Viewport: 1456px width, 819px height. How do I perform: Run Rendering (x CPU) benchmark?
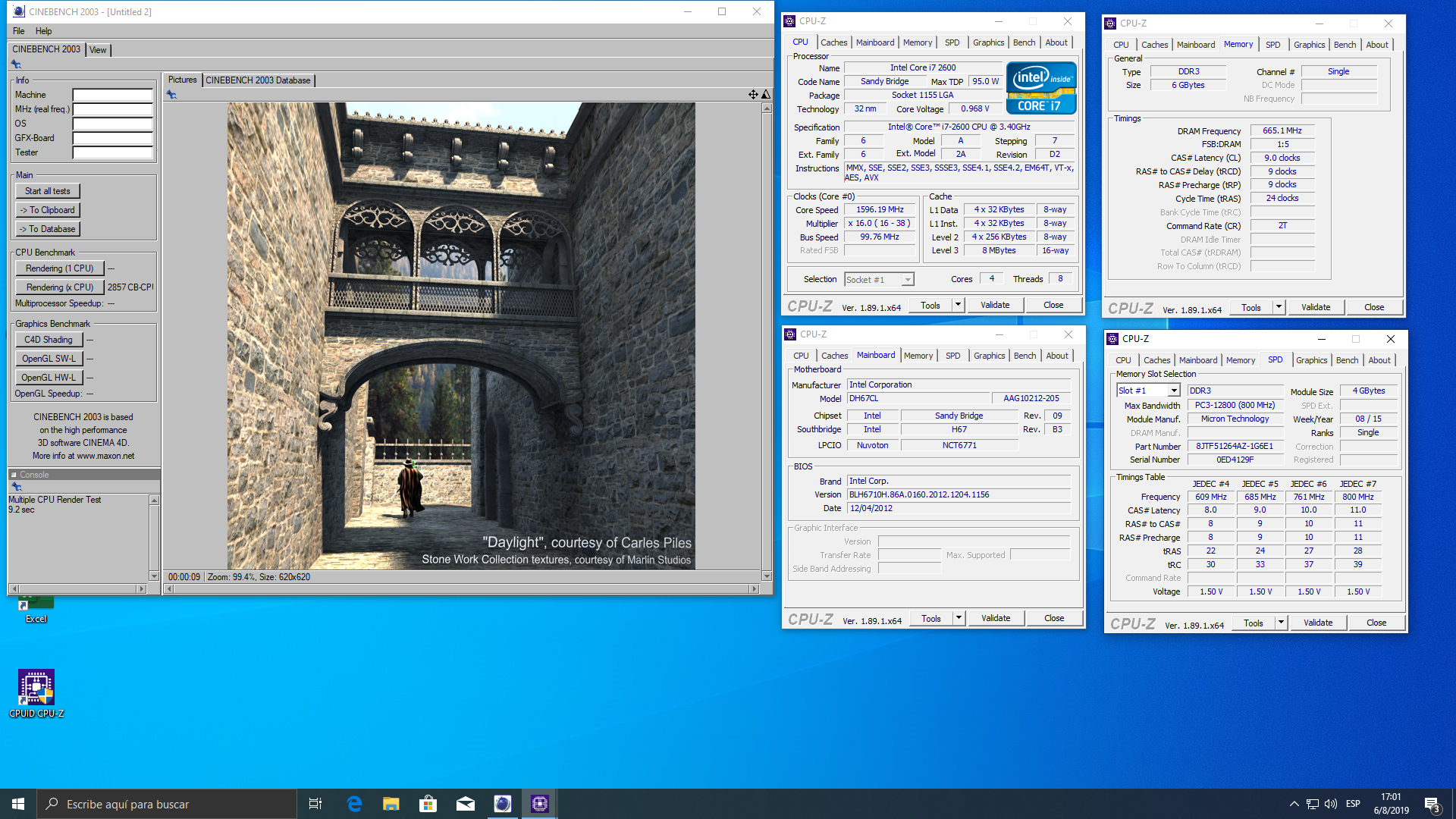(x=59, y=287)
